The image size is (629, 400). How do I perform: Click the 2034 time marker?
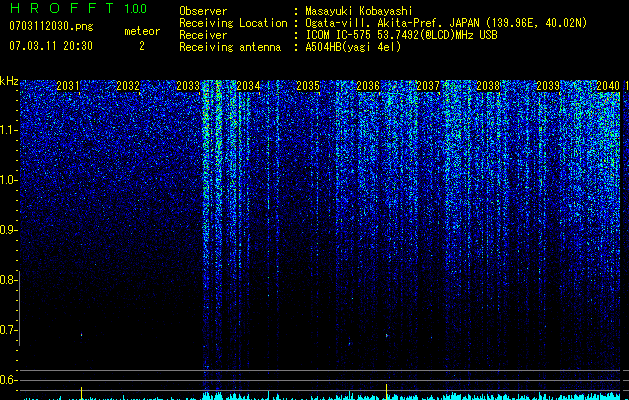(248, 86)
